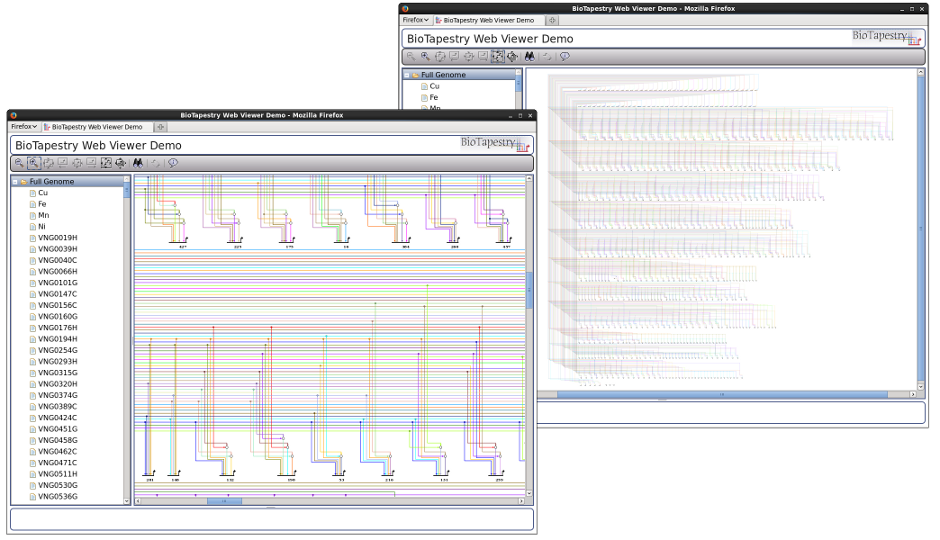Image resolution: width=940 pixels, height=540 pixels.
Task: Select the Cu model in front window tree
Action: point(42,193)
